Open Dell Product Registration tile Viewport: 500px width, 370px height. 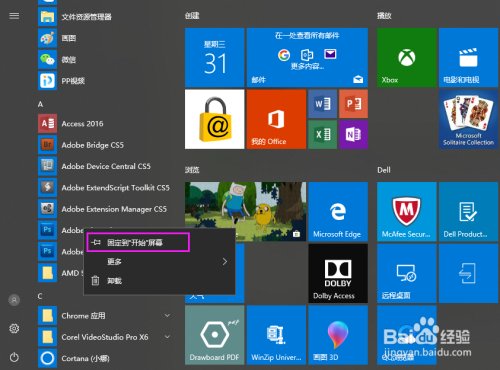(469, 212)
